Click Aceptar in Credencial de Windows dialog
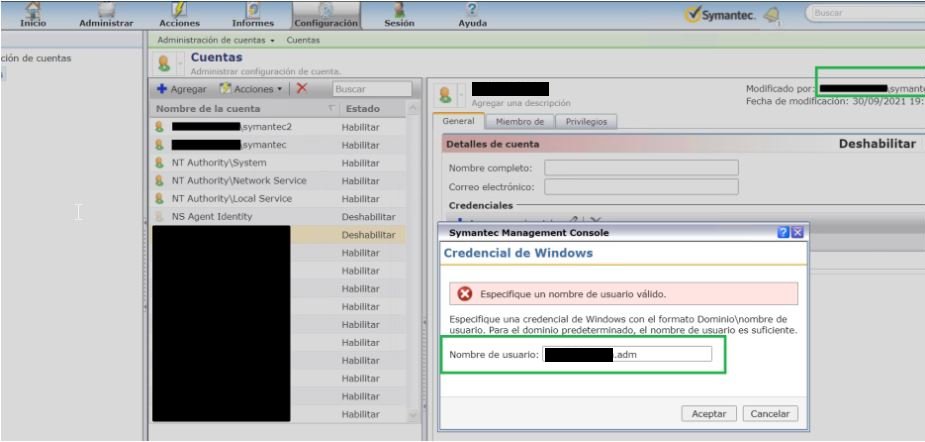The width and height of the screenshot is (925, 442). coord(708,414)
